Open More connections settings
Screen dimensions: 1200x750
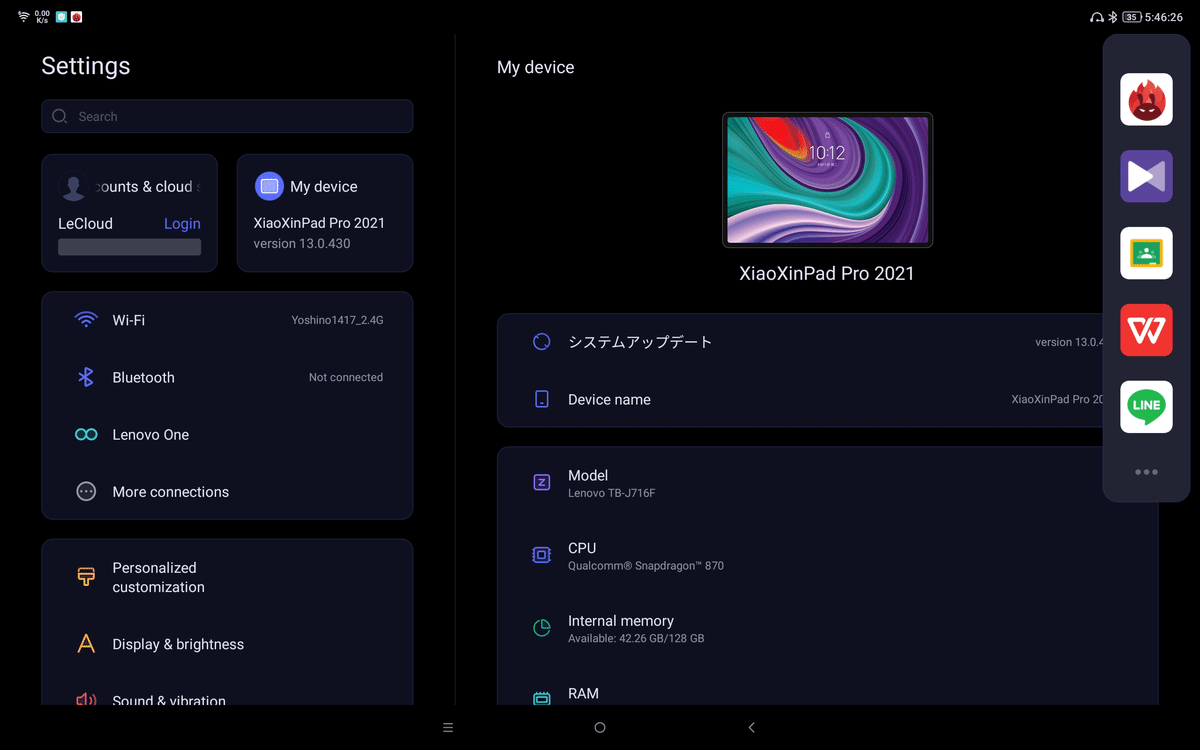(227, 492)
